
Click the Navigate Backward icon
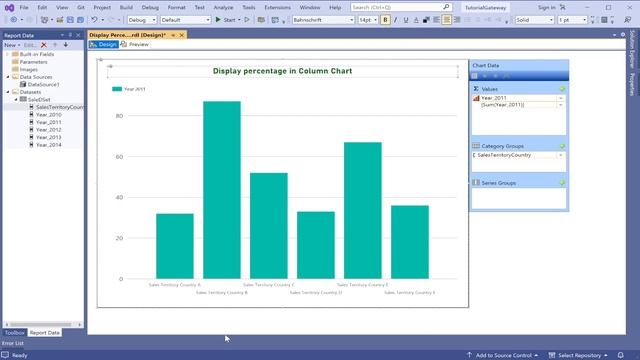(13, 20)
